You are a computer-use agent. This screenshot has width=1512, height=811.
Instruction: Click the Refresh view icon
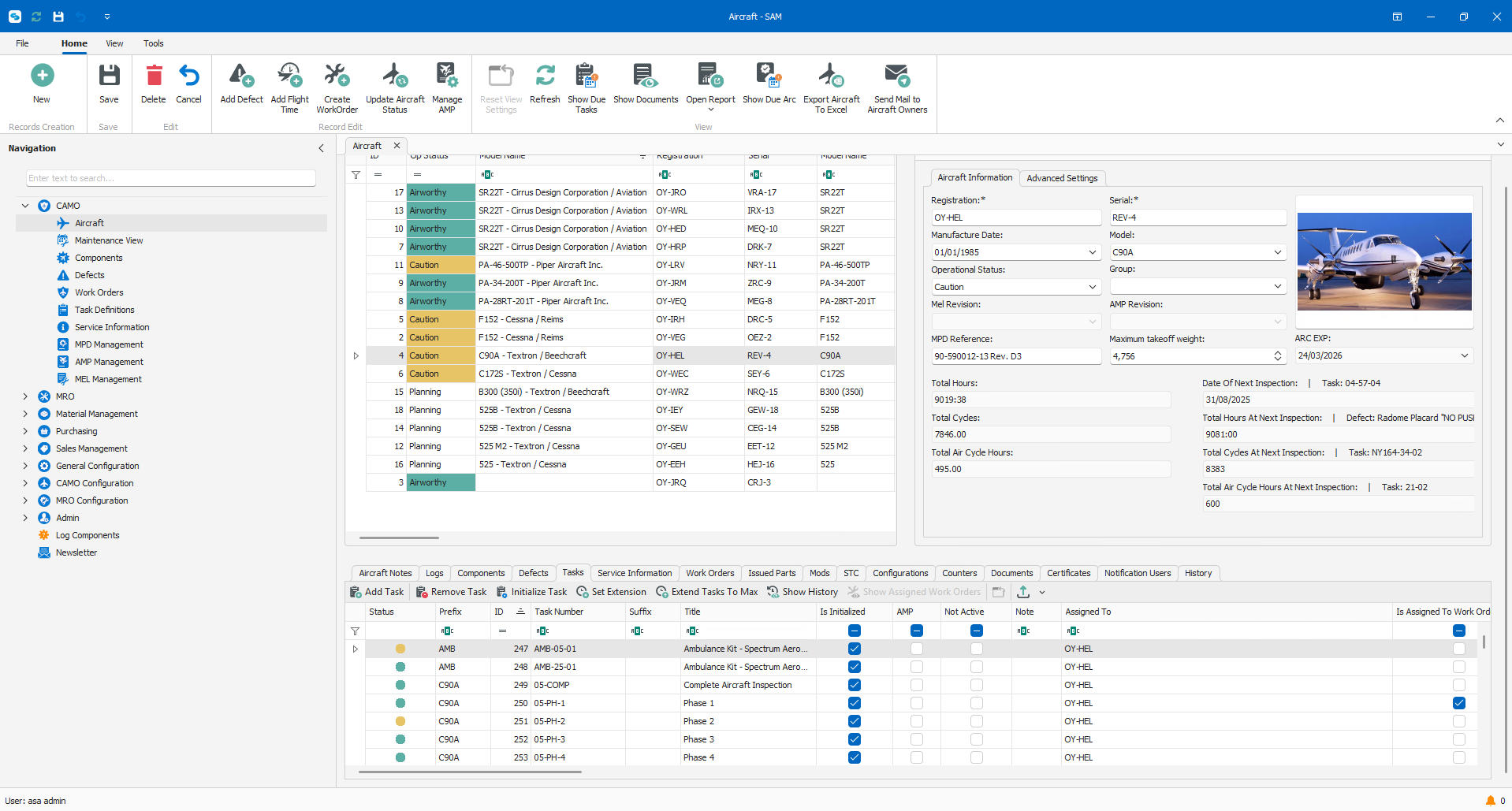point(545,76)
